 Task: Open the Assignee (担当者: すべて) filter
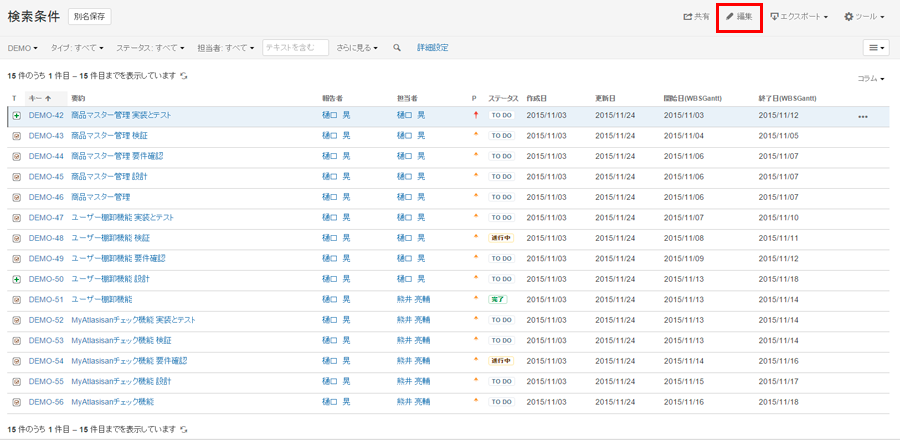point(226,48)
